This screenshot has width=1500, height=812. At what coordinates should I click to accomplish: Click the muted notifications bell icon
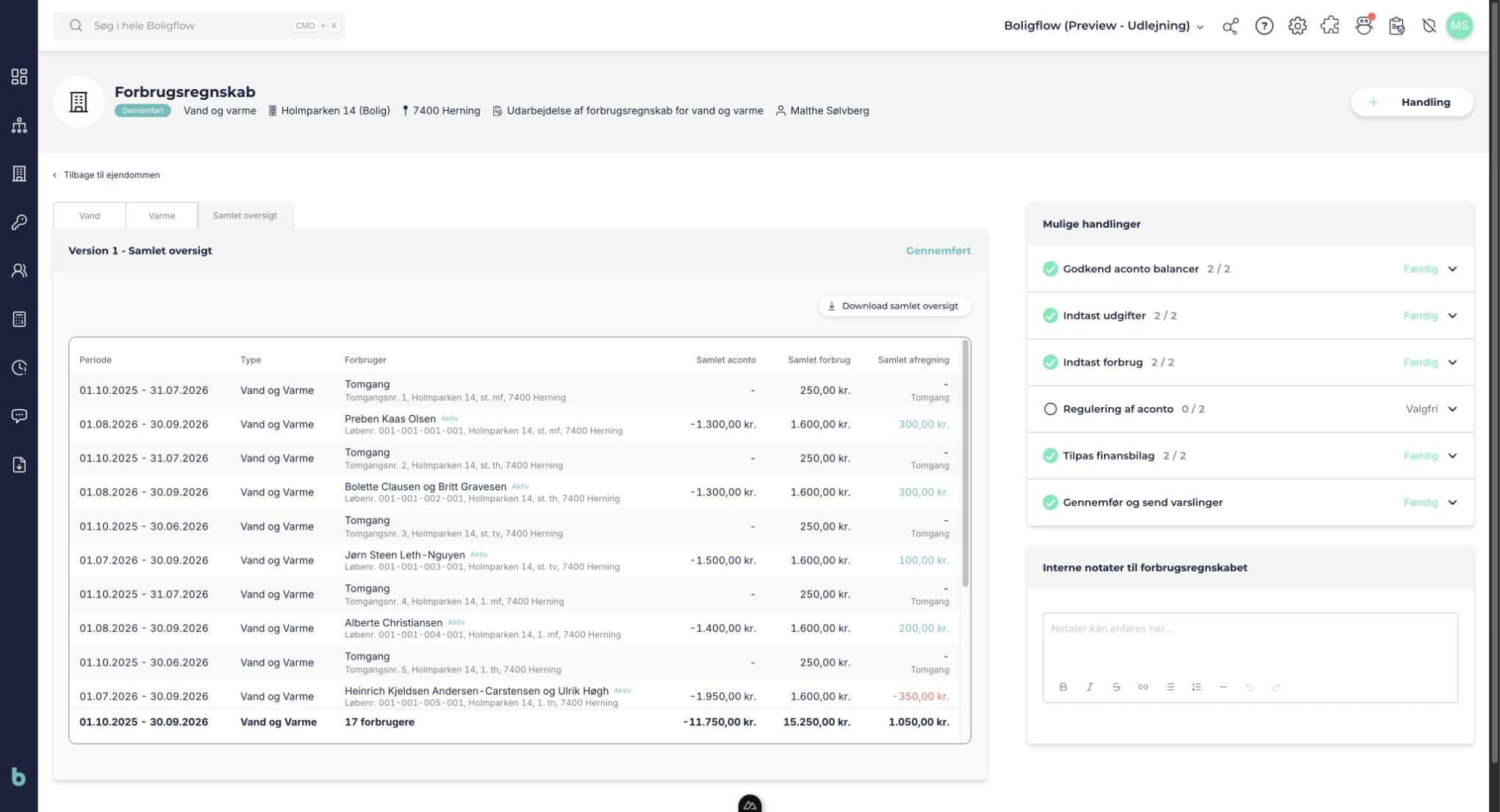click(1429, 26)
